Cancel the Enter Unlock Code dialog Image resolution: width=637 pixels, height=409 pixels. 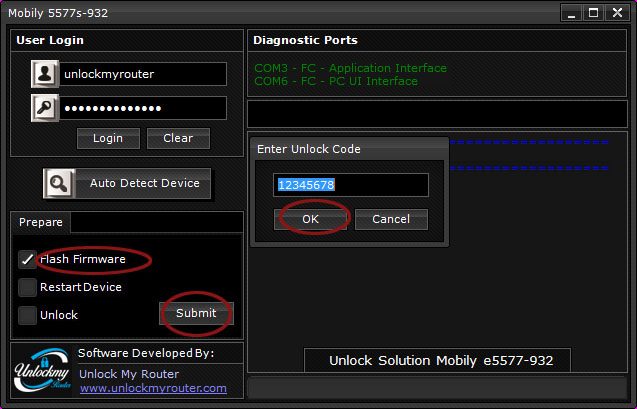click(x=391, y=219)
